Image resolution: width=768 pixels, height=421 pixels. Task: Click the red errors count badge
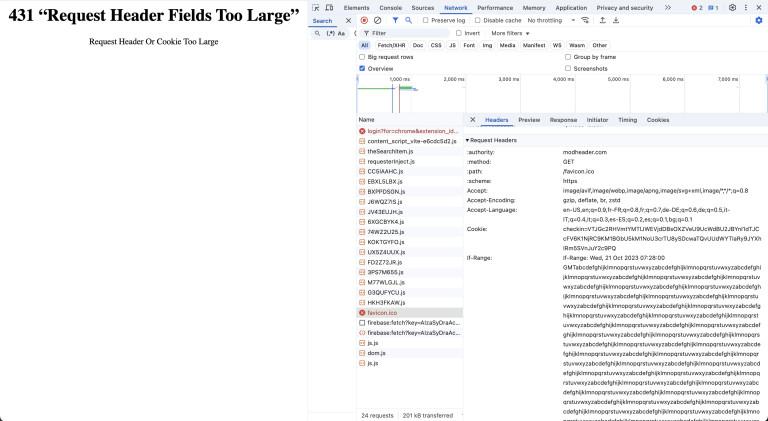pos(696,8)
